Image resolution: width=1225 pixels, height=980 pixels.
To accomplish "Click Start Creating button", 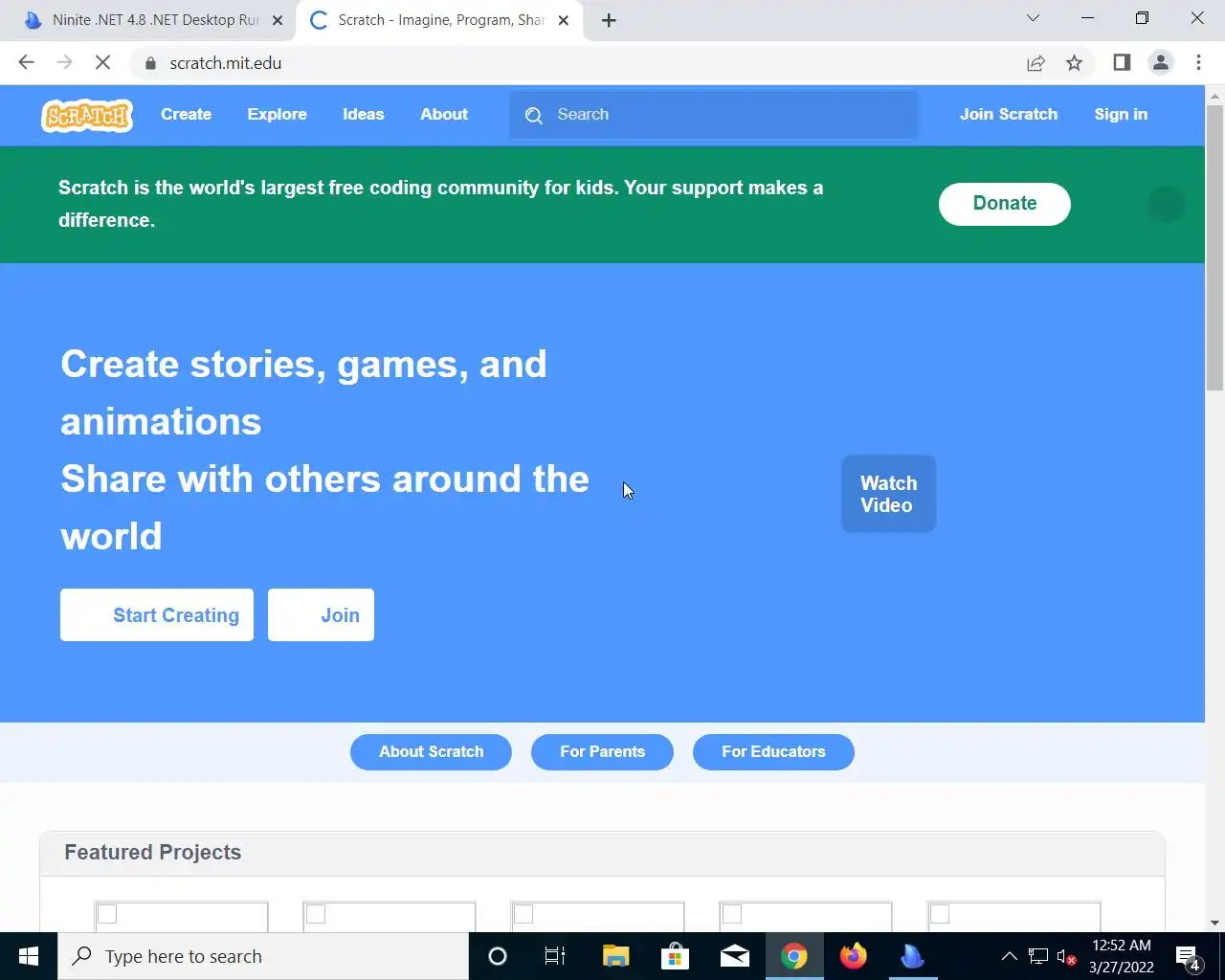I will 157,615.
